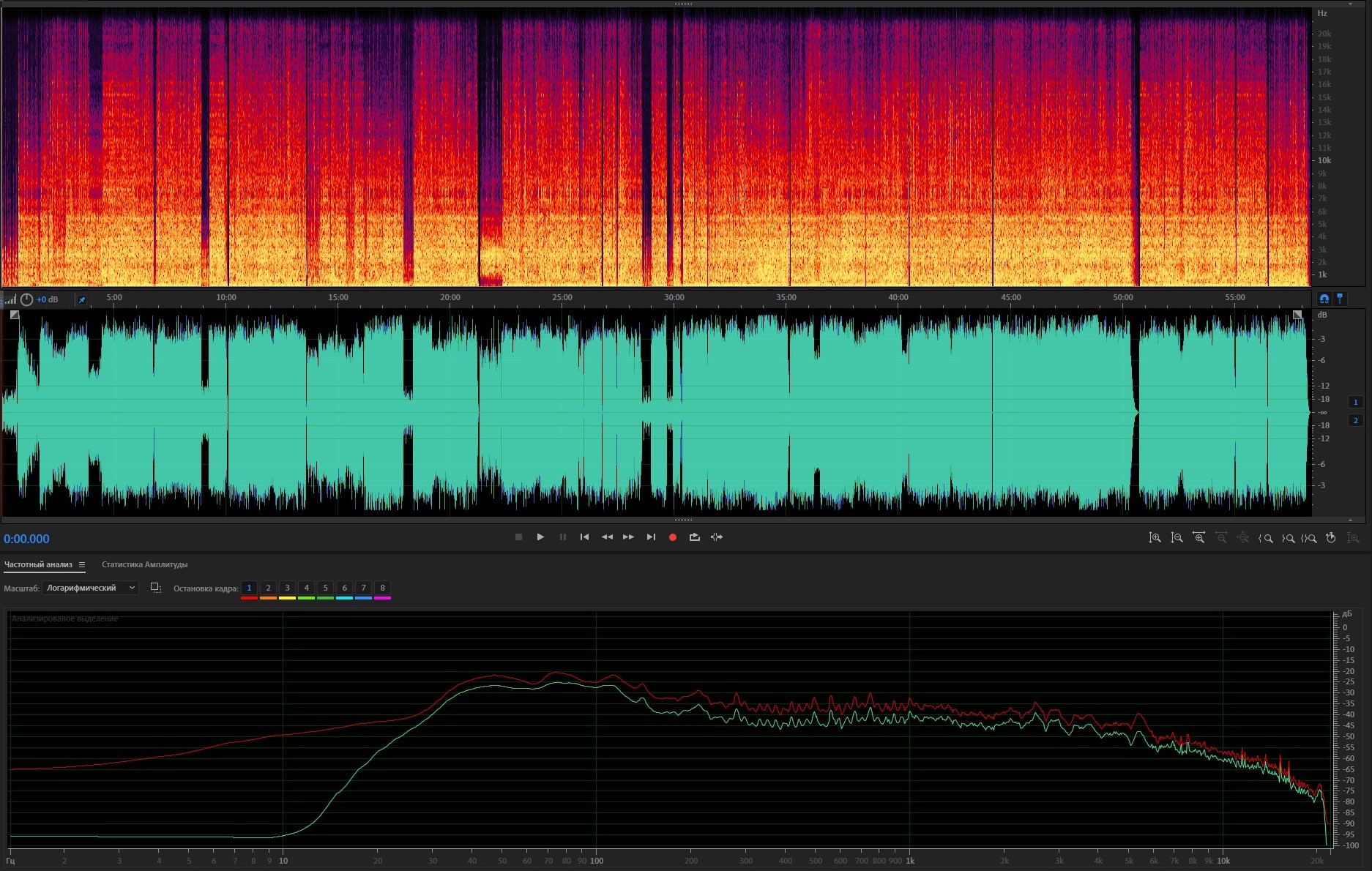Click the HUD volume knob
The image size is (1372, 871).
point(26,299)
